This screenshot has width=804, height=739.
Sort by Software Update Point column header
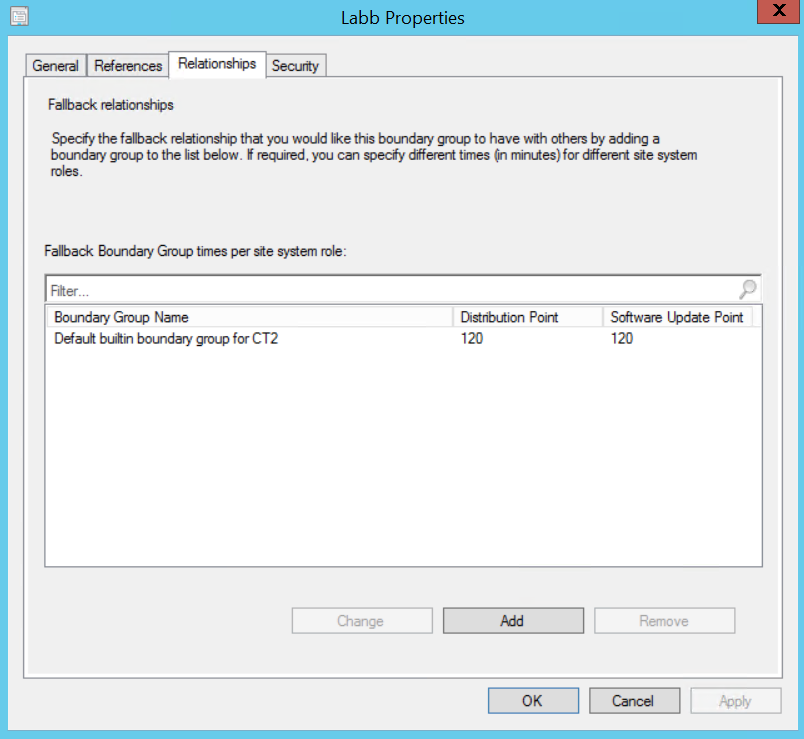tap(677, 317)
